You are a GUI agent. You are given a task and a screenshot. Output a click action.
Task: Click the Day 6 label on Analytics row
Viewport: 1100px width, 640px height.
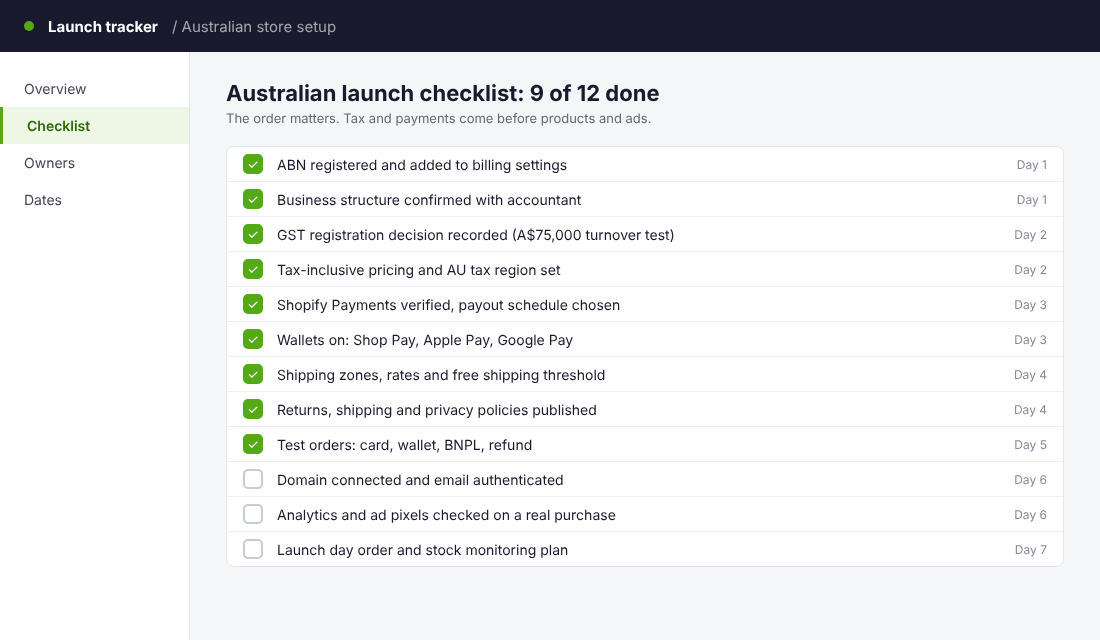[x=1030, y=515]
